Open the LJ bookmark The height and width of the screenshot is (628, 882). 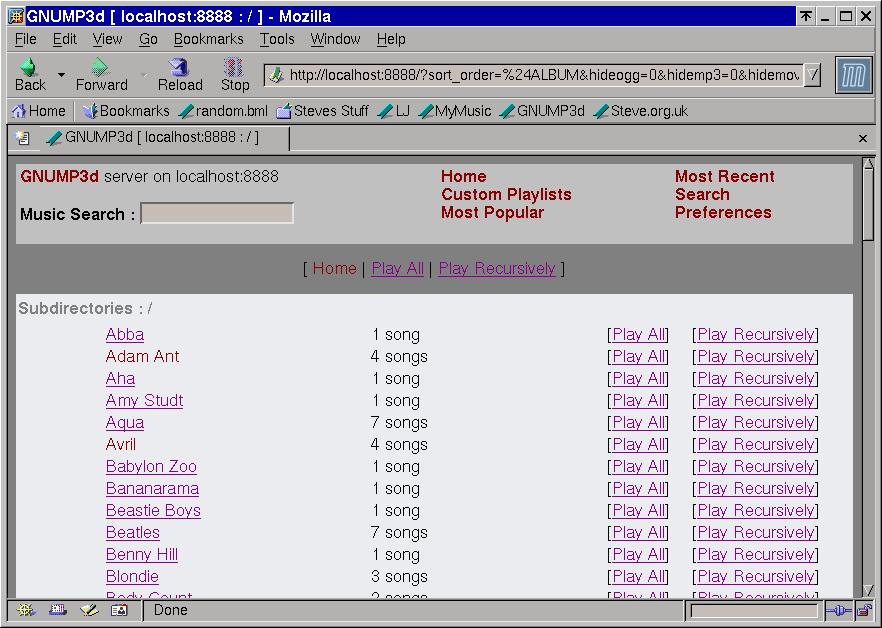tap(394, 111)
